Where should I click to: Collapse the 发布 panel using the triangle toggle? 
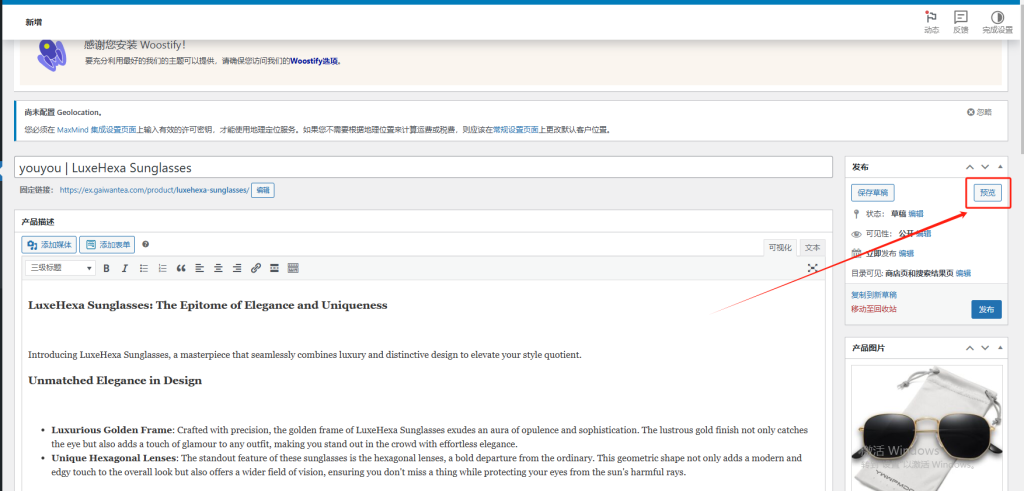1001,166
